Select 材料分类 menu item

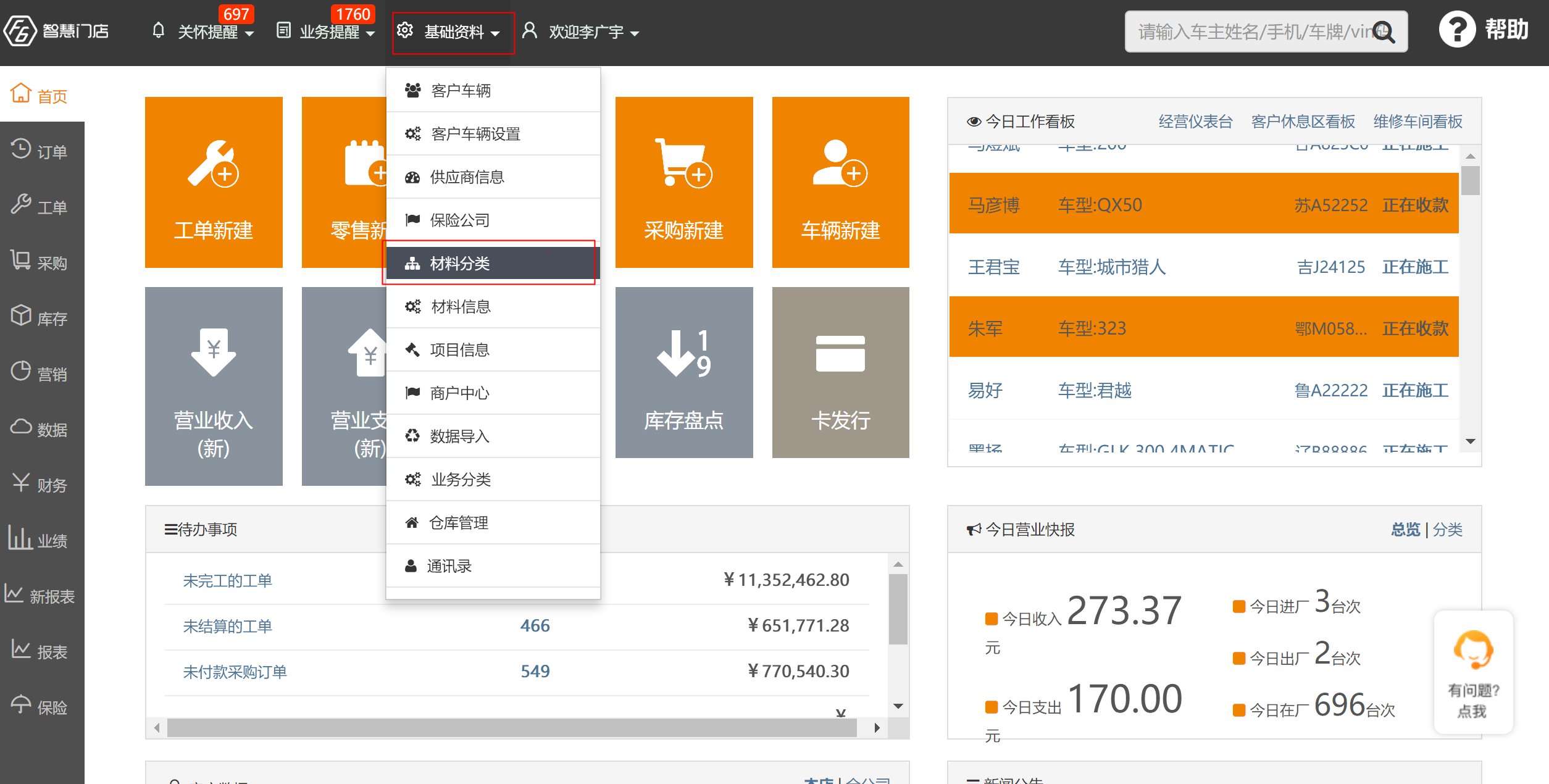[493, 263]
